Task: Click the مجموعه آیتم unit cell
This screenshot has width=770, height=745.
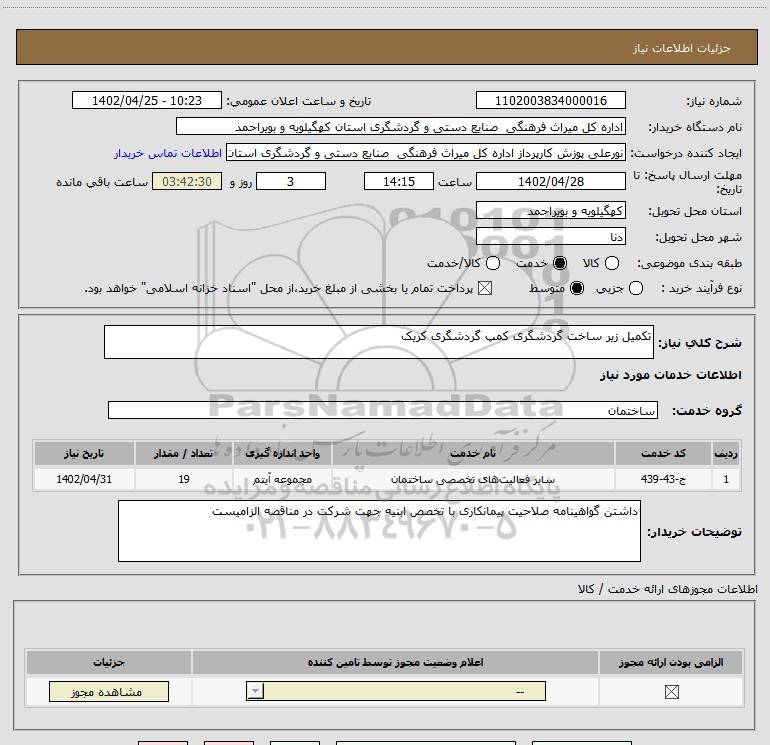Action: tap(282, 479)
